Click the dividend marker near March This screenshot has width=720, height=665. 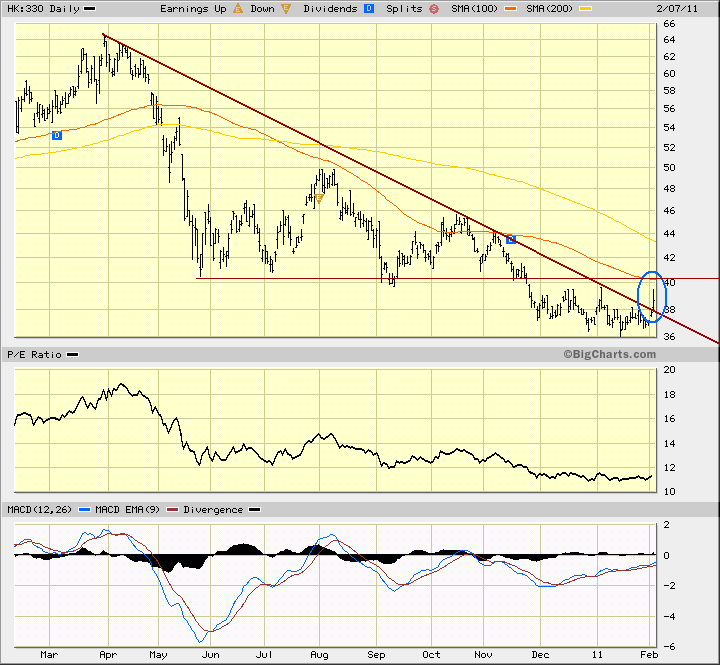tap(56, 135)
